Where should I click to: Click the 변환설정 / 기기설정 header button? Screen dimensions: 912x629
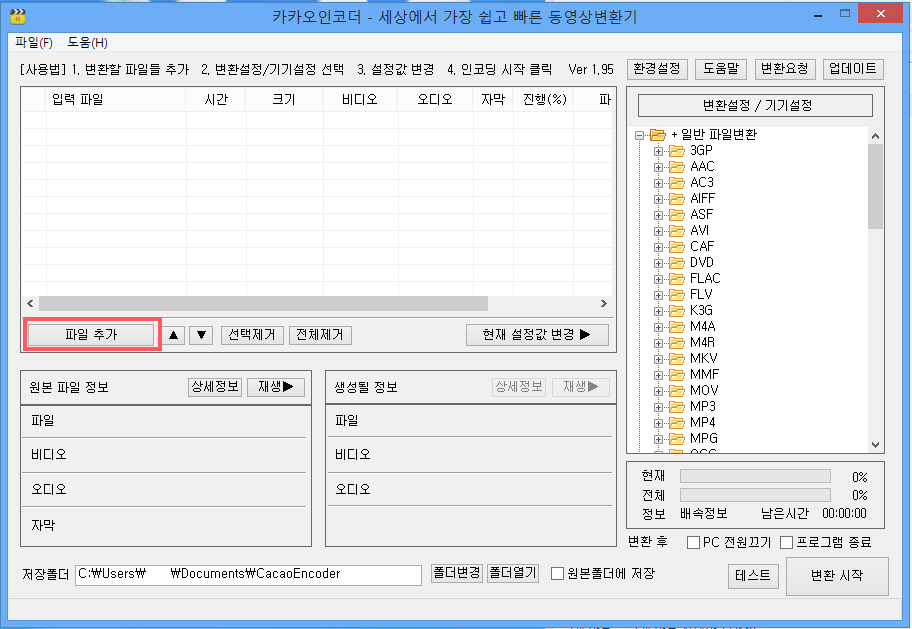tap(756, 105)
